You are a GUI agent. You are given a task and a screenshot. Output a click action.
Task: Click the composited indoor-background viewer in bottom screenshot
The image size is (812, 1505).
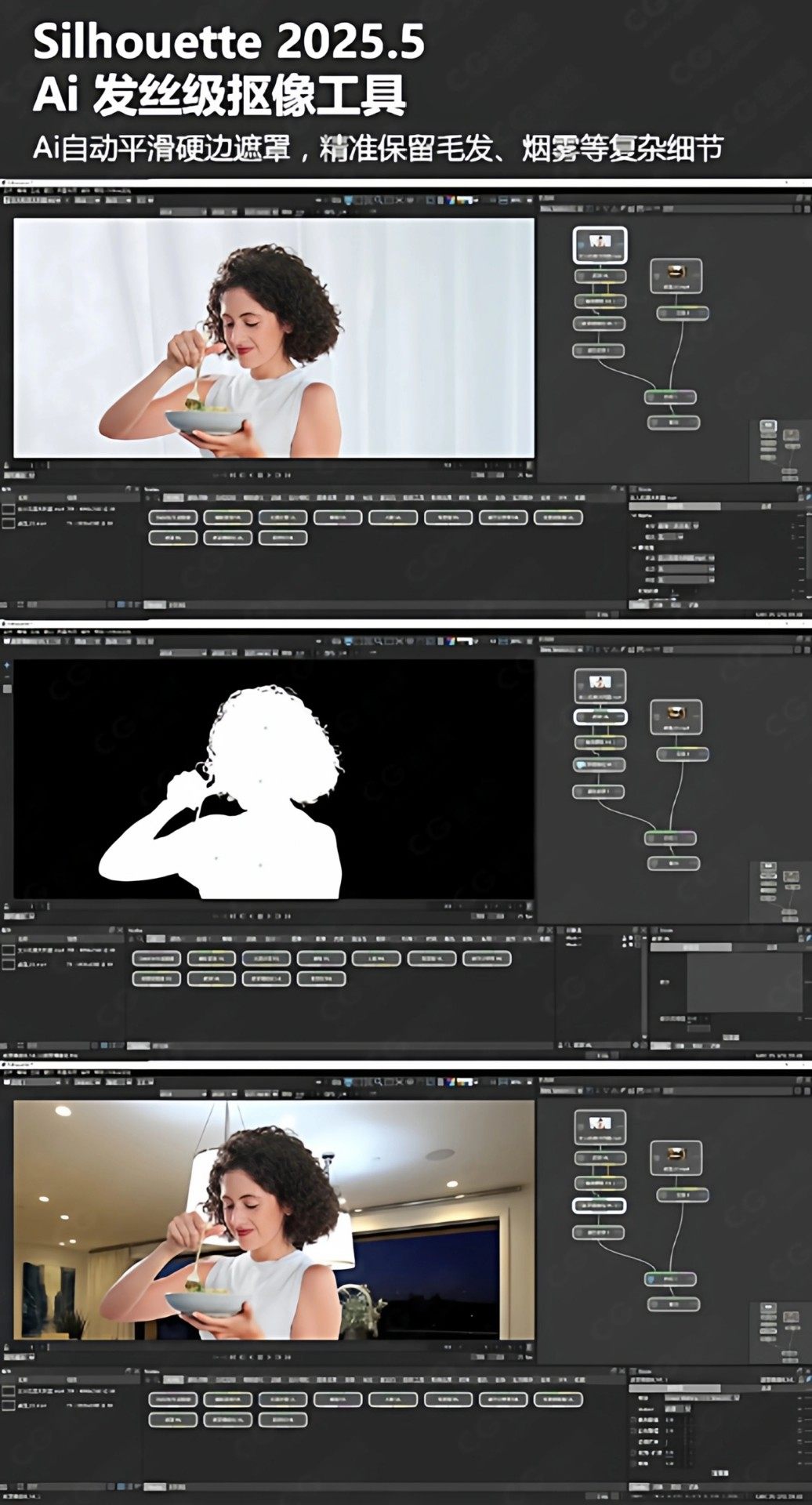274,1220
